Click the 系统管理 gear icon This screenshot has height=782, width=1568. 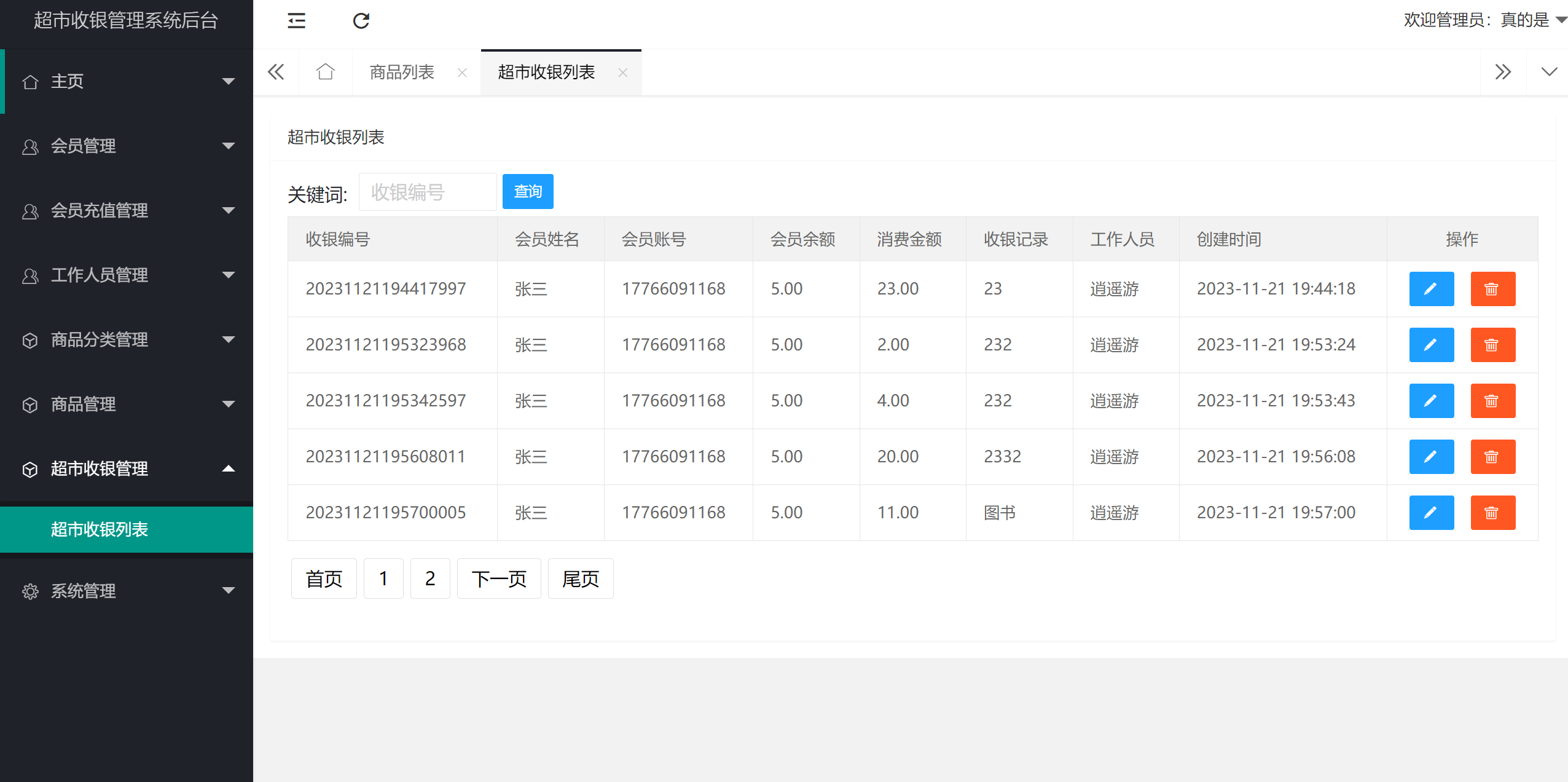click(29, 591)
